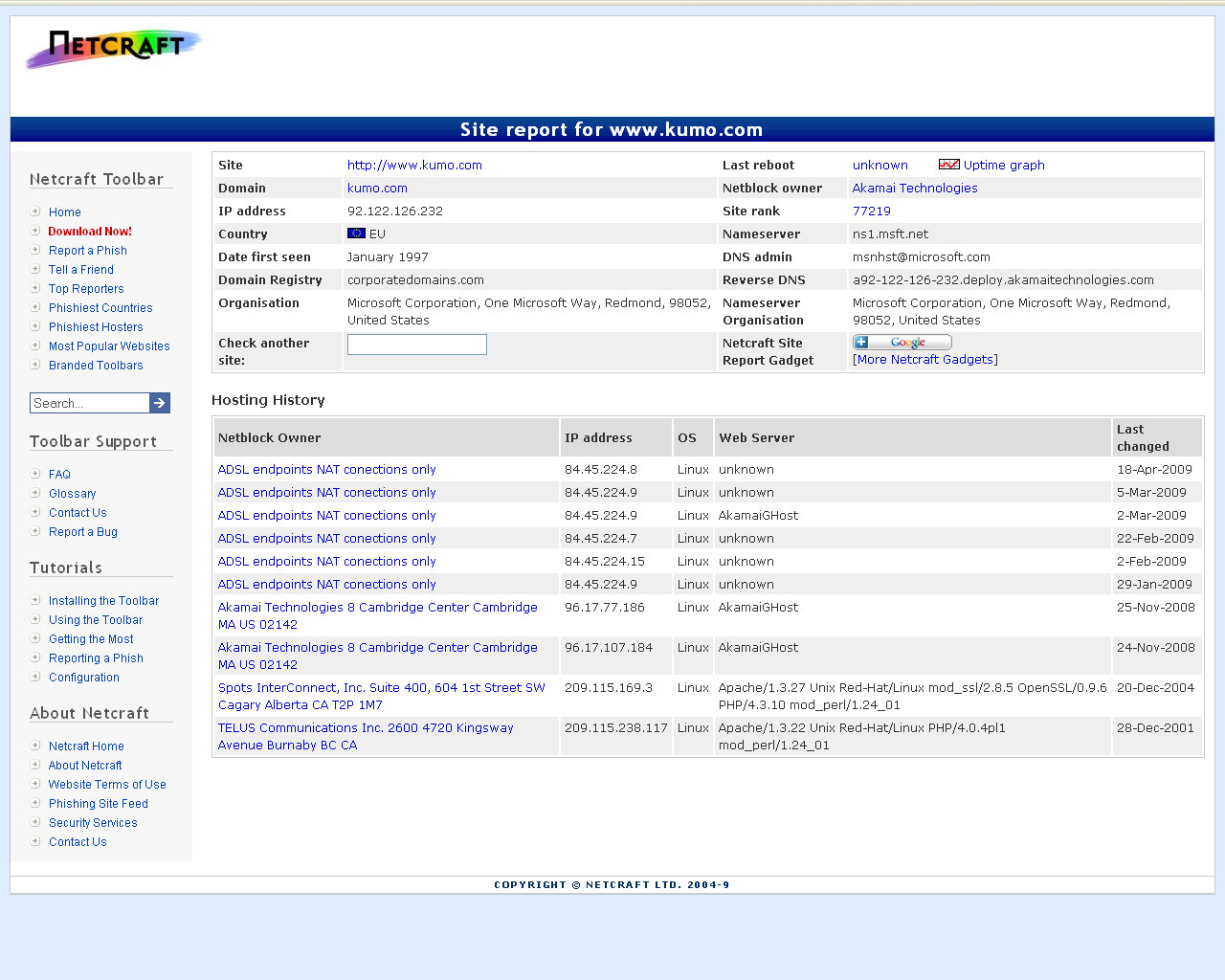
Task: Click the Uptime graph icon
Action: pos(949,165)
